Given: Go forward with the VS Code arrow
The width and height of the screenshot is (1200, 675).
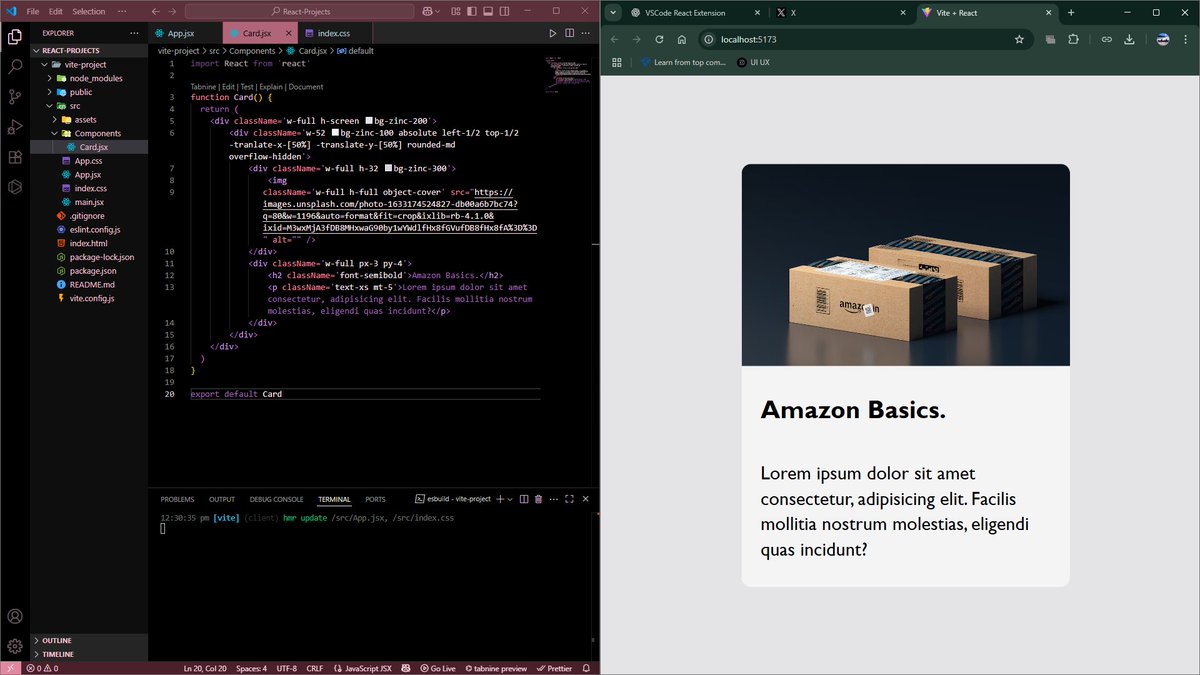Looking at the screenshot, I should [173, 12].
